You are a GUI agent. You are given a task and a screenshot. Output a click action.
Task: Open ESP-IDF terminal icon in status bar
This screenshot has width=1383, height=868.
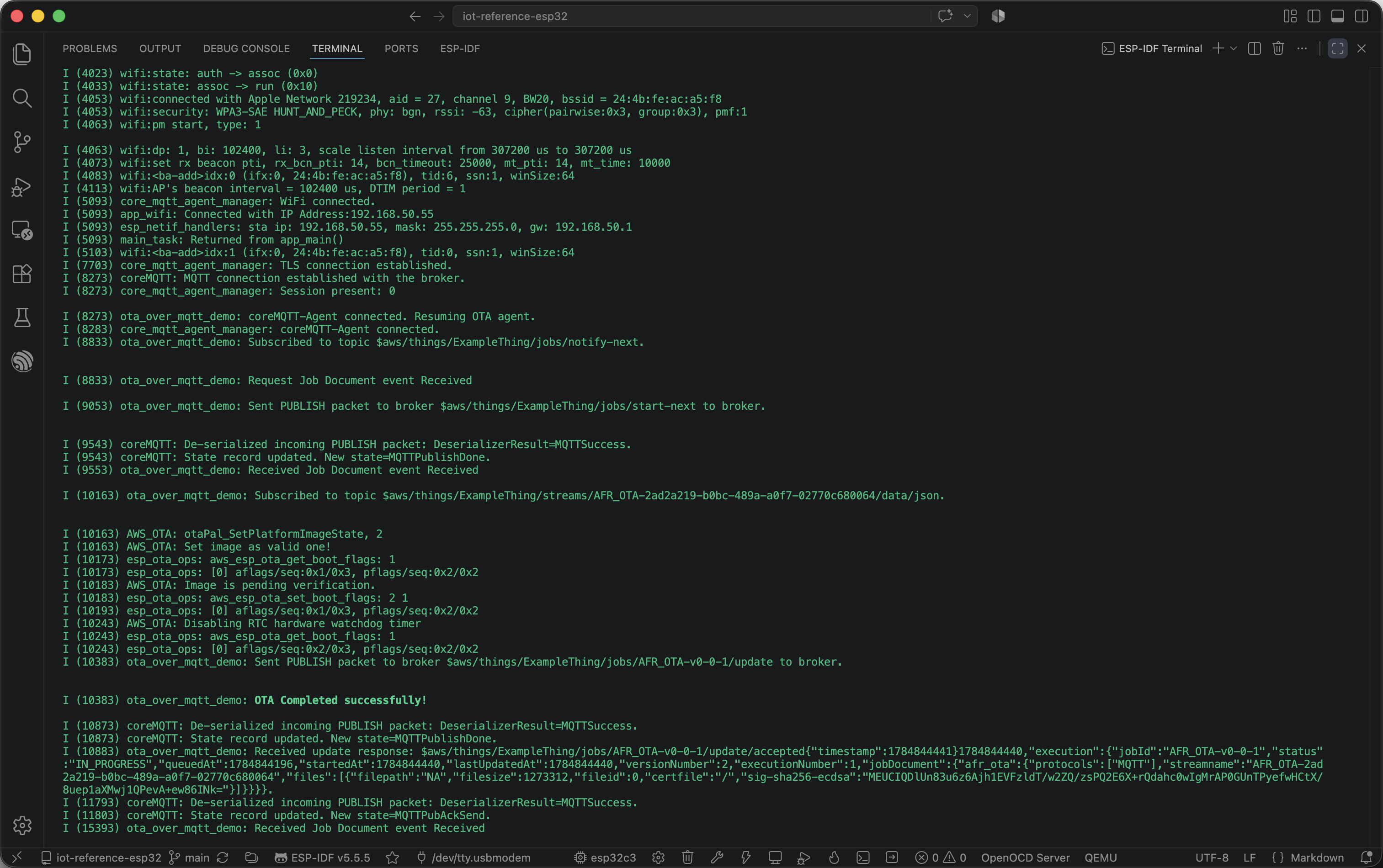(862, 857)
